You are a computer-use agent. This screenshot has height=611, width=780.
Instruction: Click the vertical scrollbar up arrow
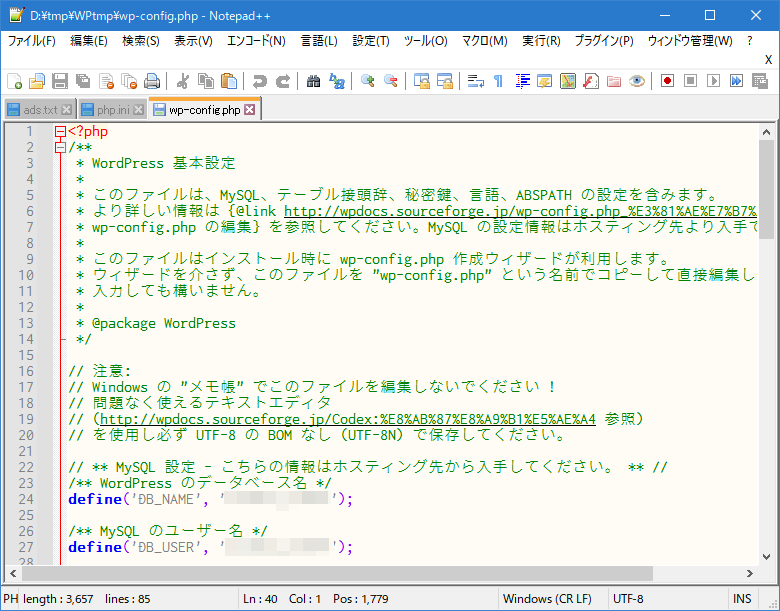coord(766,132)
